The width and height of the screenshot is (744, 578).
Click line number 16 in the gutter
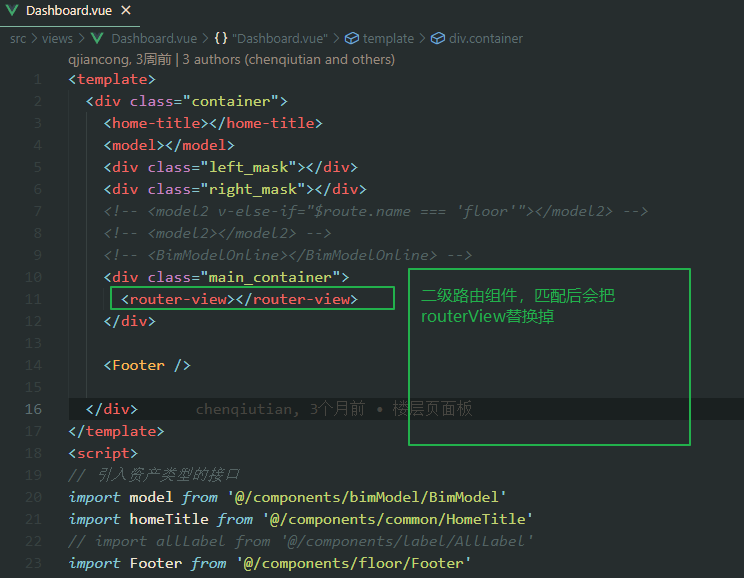coord(33,409)
